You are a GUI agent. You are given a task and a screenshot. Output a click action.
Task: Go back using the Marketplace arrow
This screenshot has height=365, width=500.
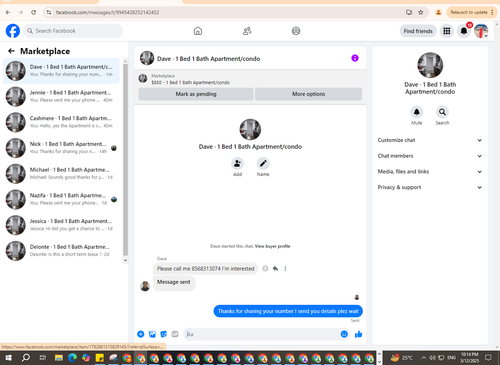click(11, 51)
